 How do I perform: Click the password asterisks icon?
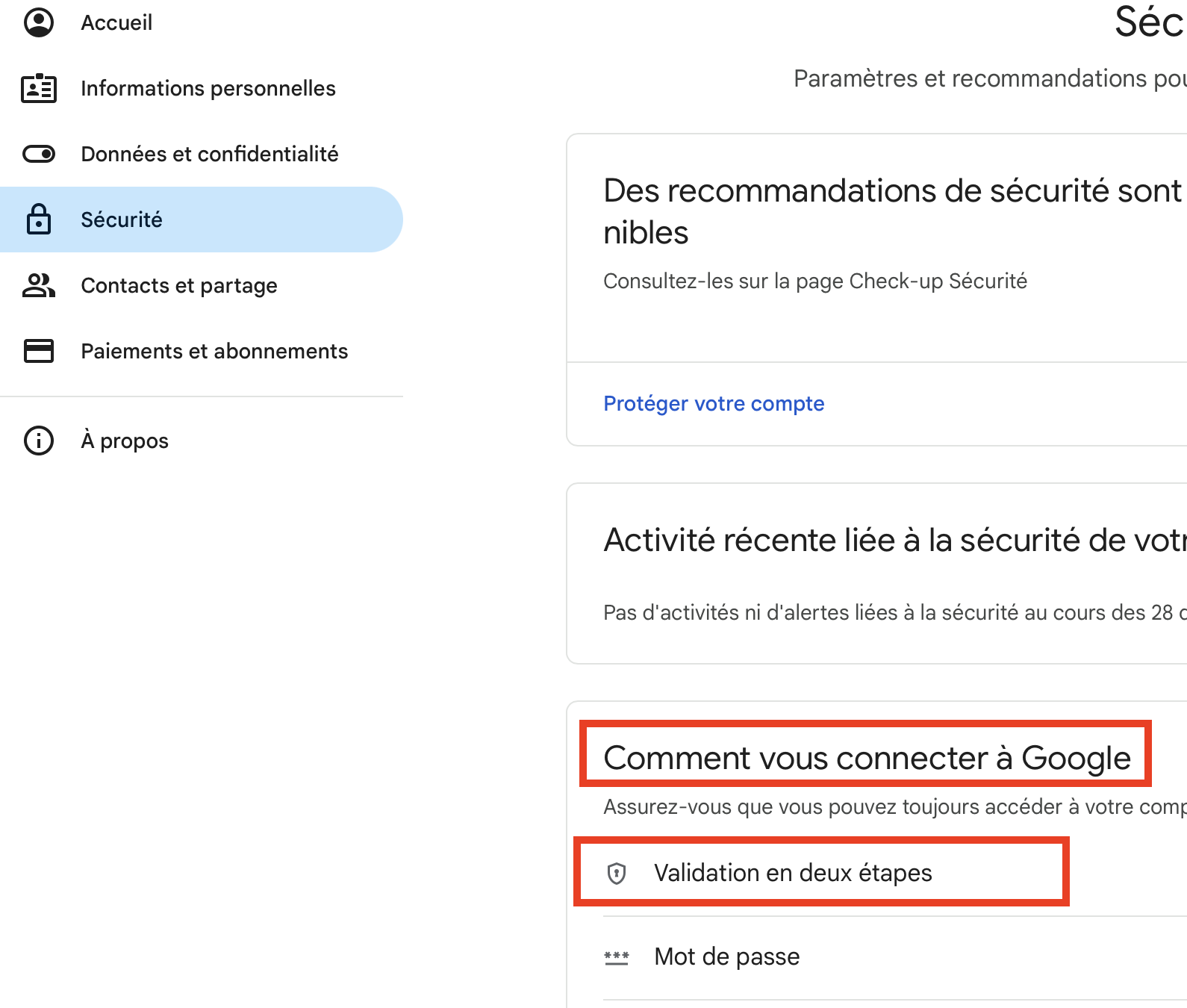coord(617,956)
